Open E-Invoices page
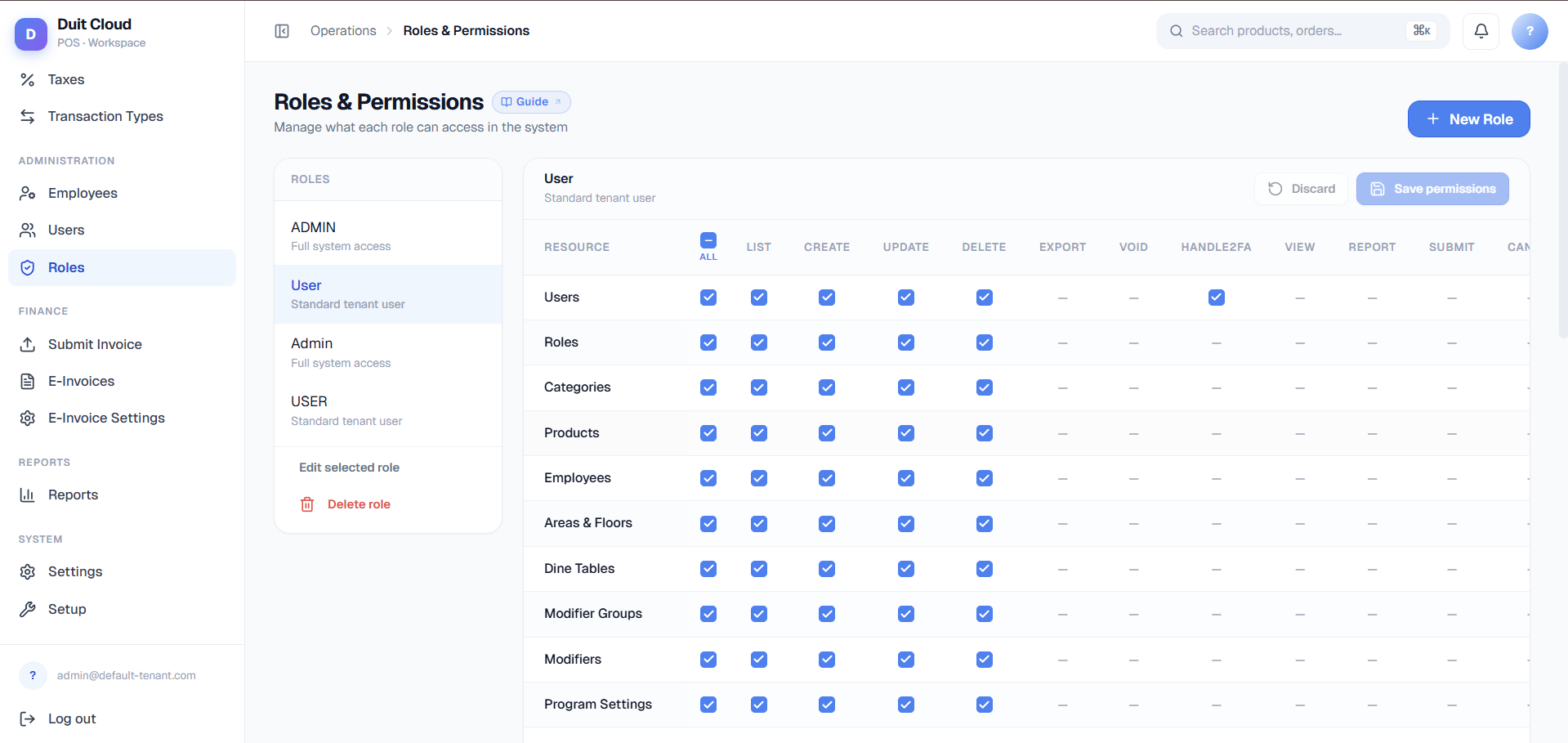The image size is (1568, 743). [122, 381]
